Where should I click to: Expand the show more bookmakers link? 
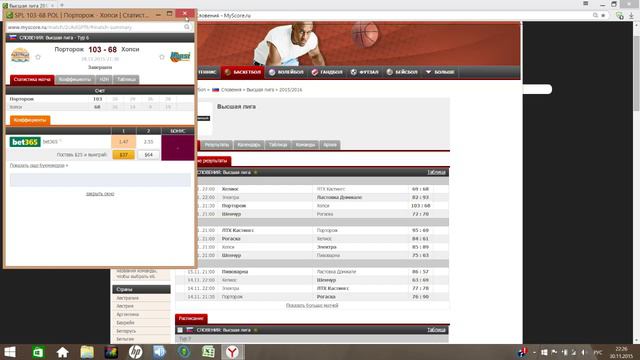[39, 166]
